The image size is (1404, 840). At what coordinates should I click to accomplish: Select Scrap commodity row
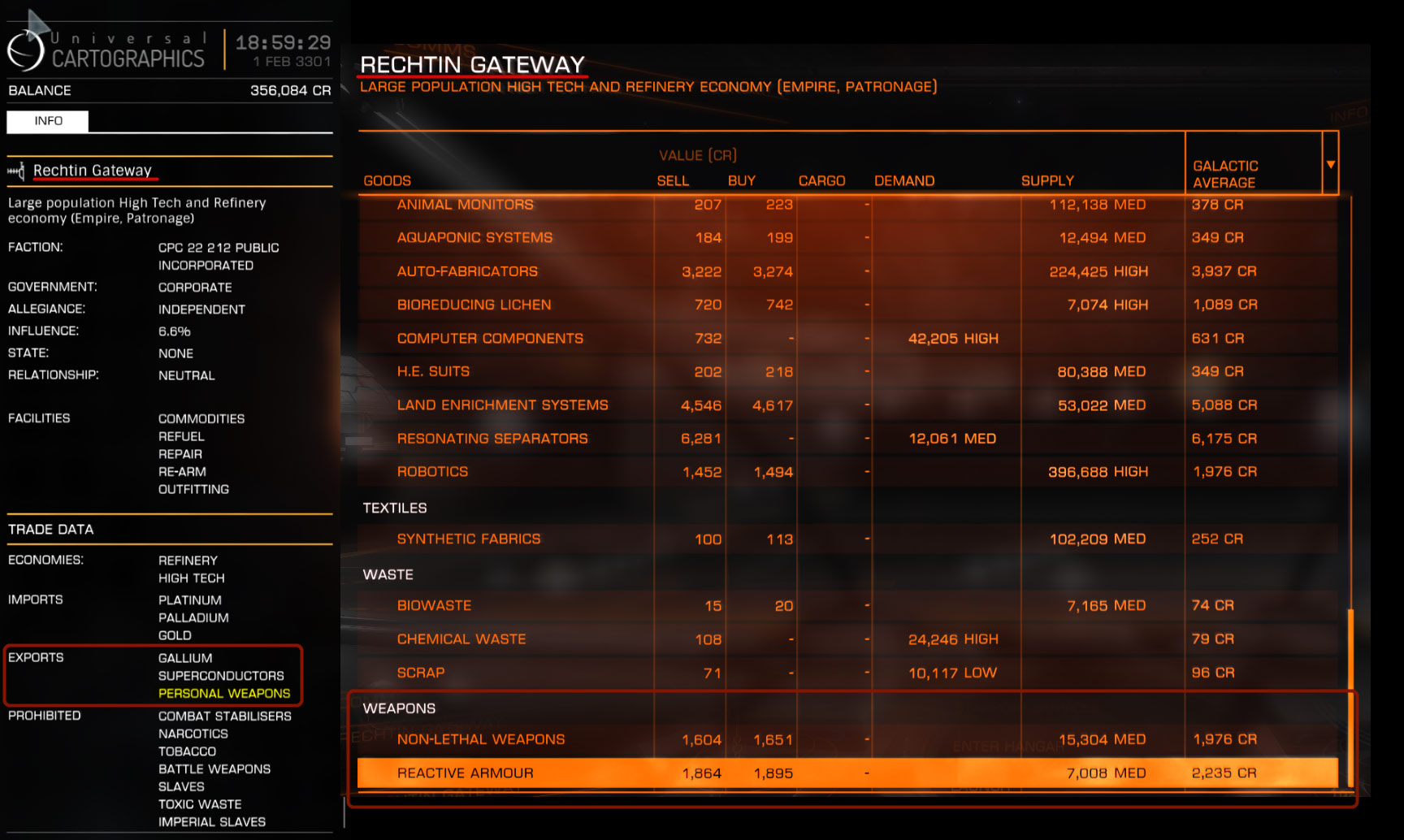[x=847, y=673]
